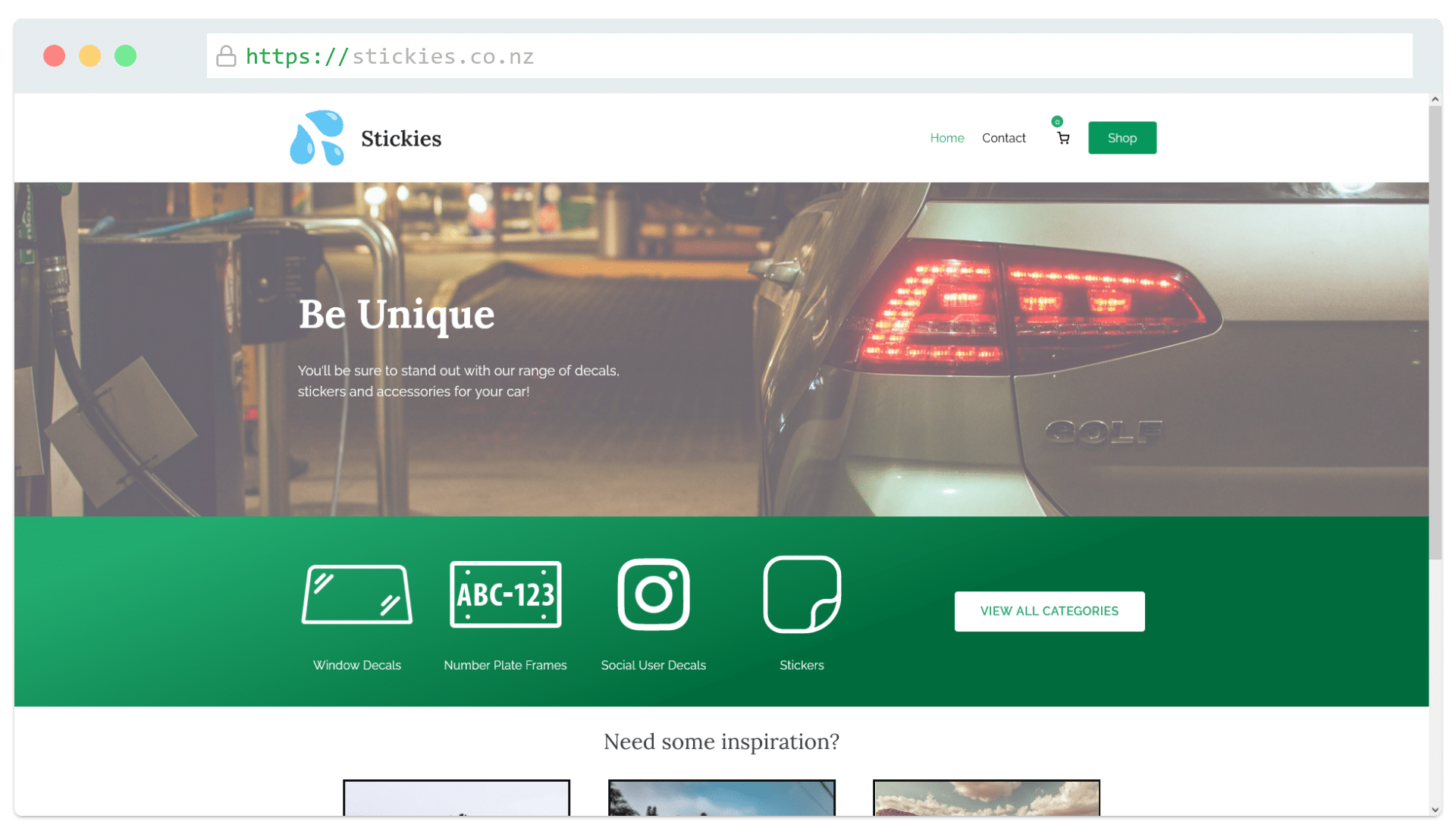Viewport: 1456px width, 834px height.
Task: Open the Stickers category label
Action: [x=802, y=665]
